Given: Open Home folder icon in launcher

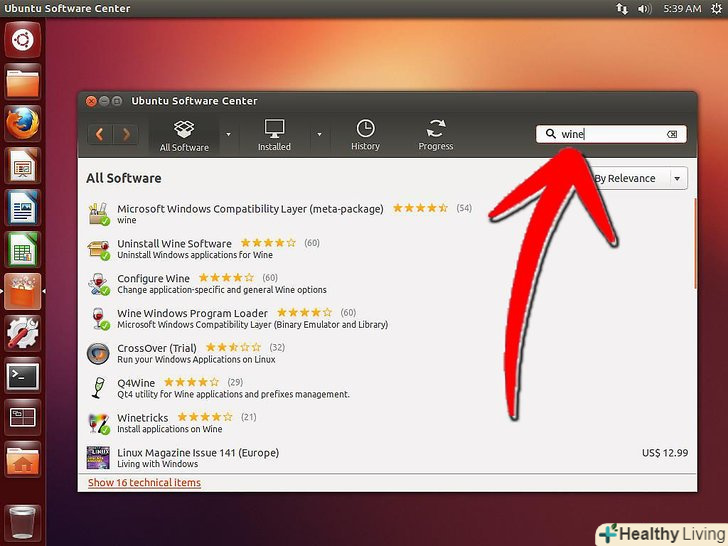Looking at the screenshot, I should click(x=22, y=459).
